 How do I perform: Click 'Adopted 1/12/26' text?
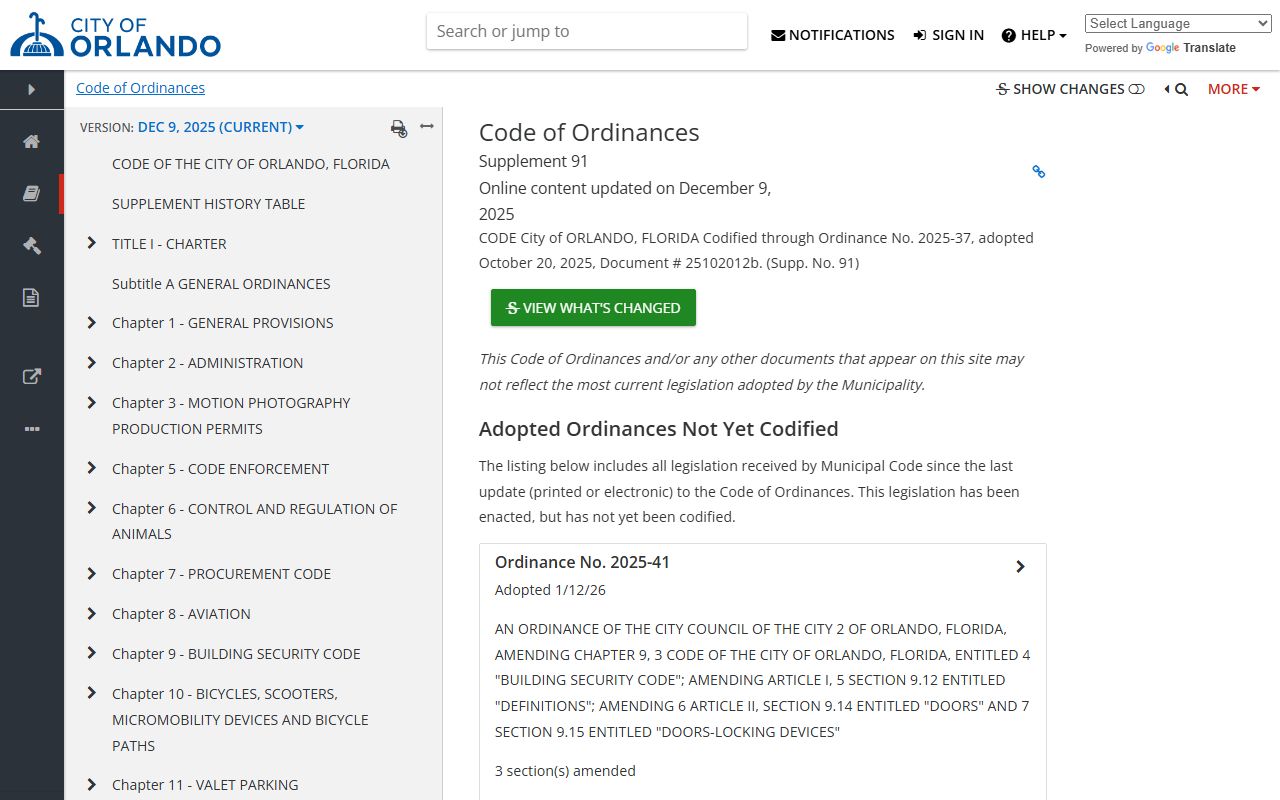coord(550,590)
